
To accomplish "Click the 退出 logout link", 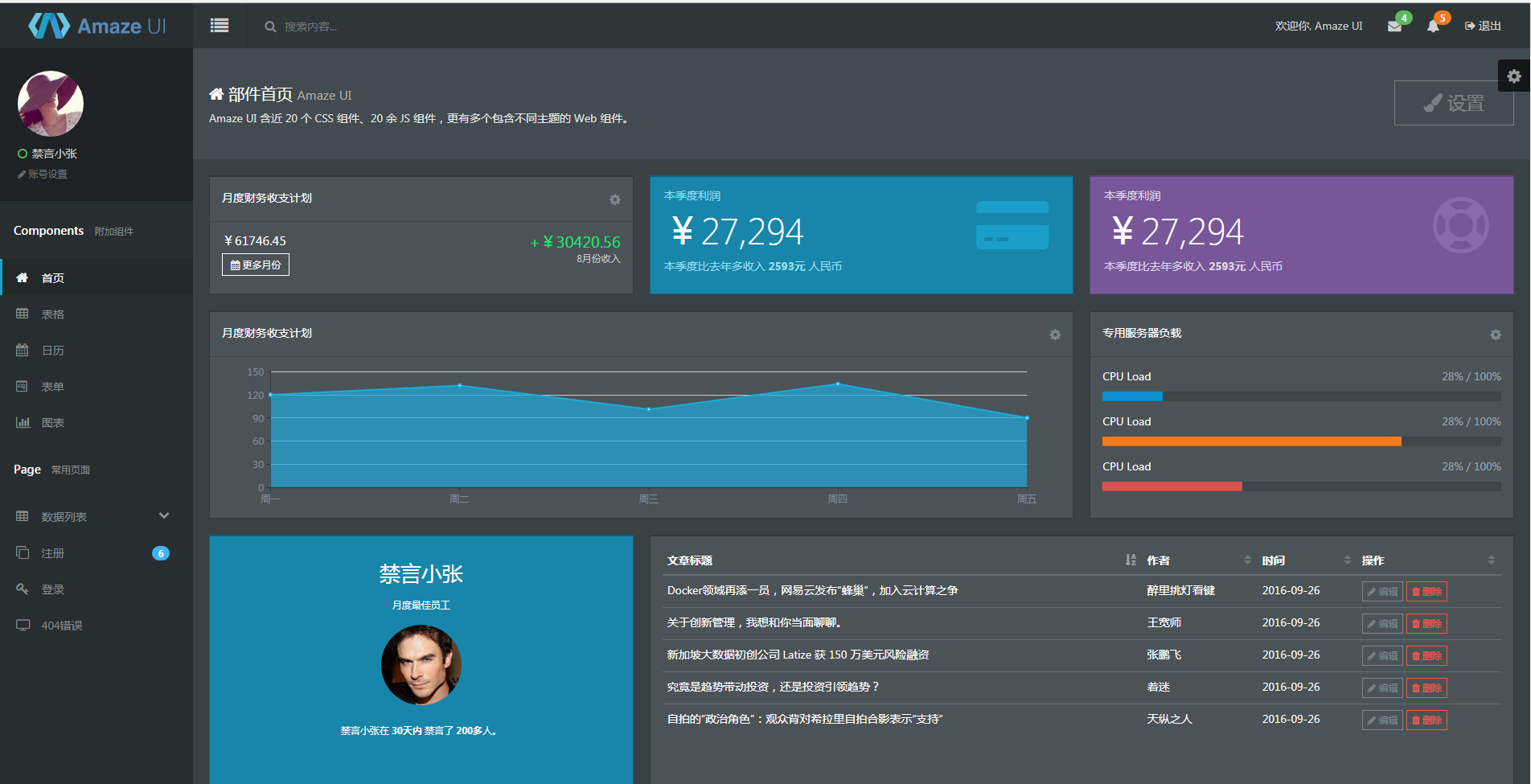I will click(1483, 26).
